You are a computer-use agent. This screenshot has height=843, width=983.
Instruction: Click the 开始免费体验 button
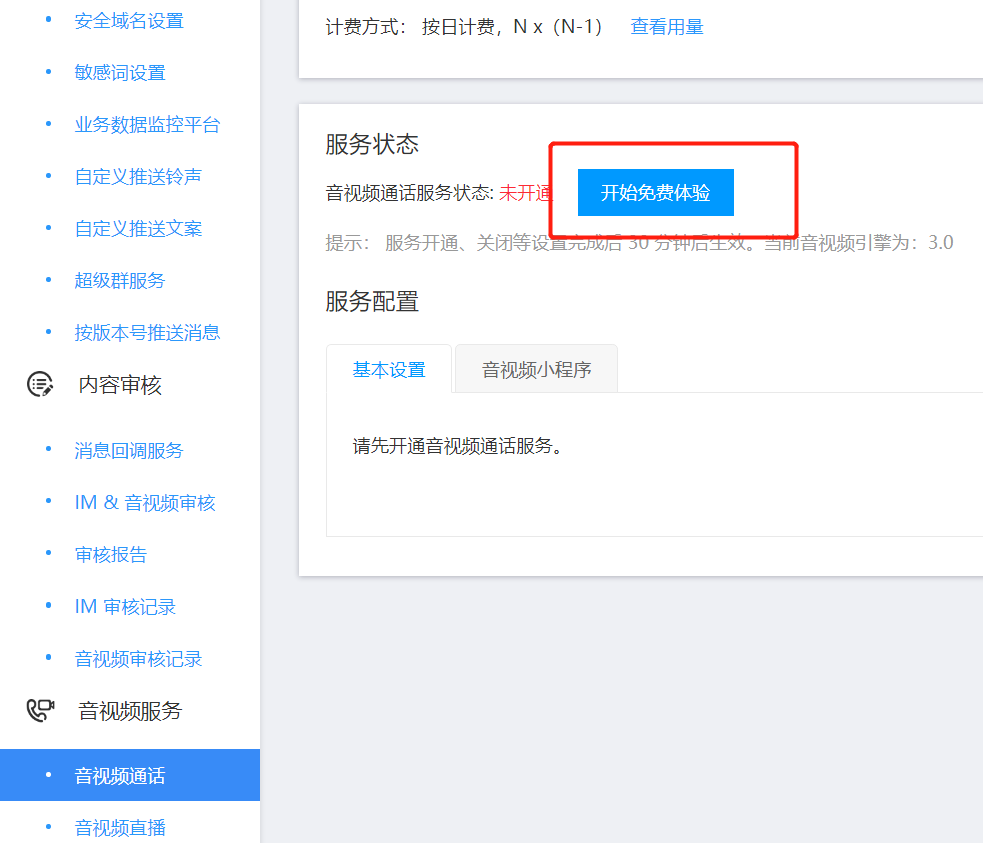[x=655, y=193]
